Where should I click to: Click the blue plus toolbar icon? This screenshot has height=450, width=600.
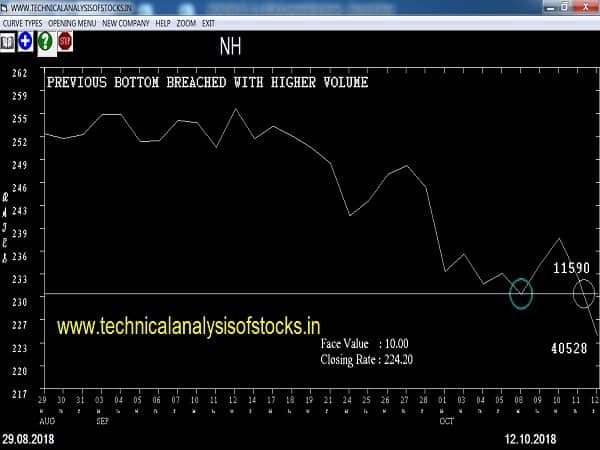(x=26, y=42)
